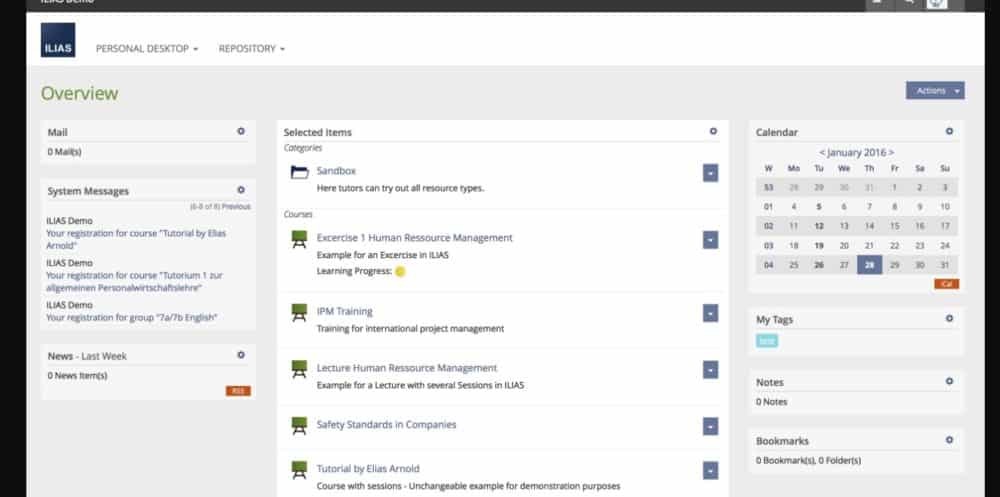Open My Tags gear settings
The image size is (1000, 497).
[x=949, y=319]
